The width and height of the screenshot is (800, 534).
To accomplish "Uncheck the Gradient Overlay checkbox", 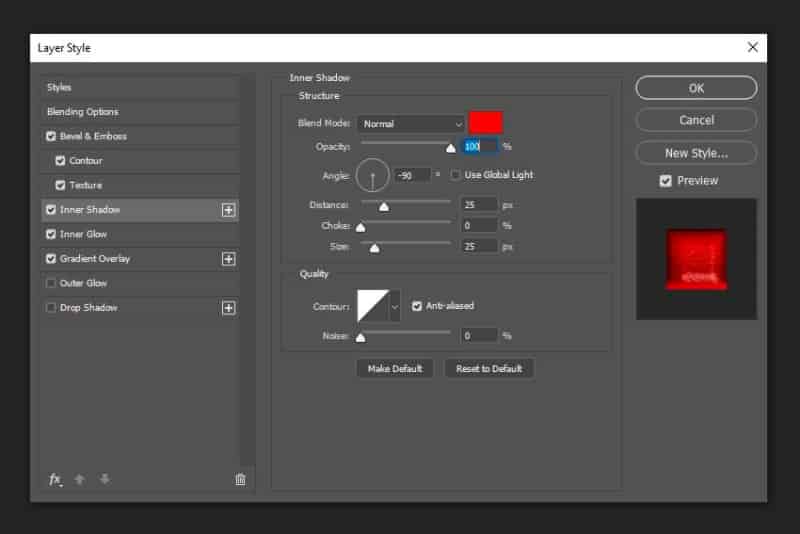I will tap(51, 259).
